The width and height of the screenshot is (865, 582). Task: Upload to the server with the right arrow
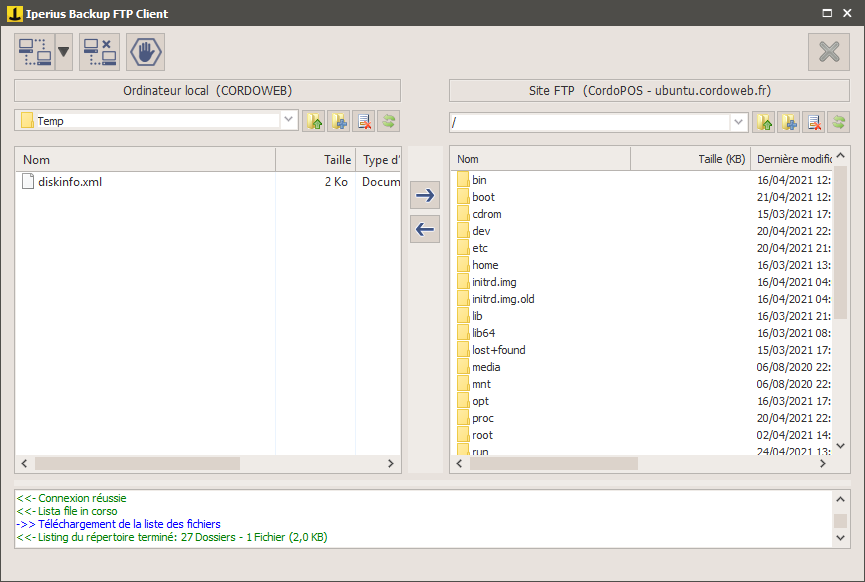tap(425, 195)
